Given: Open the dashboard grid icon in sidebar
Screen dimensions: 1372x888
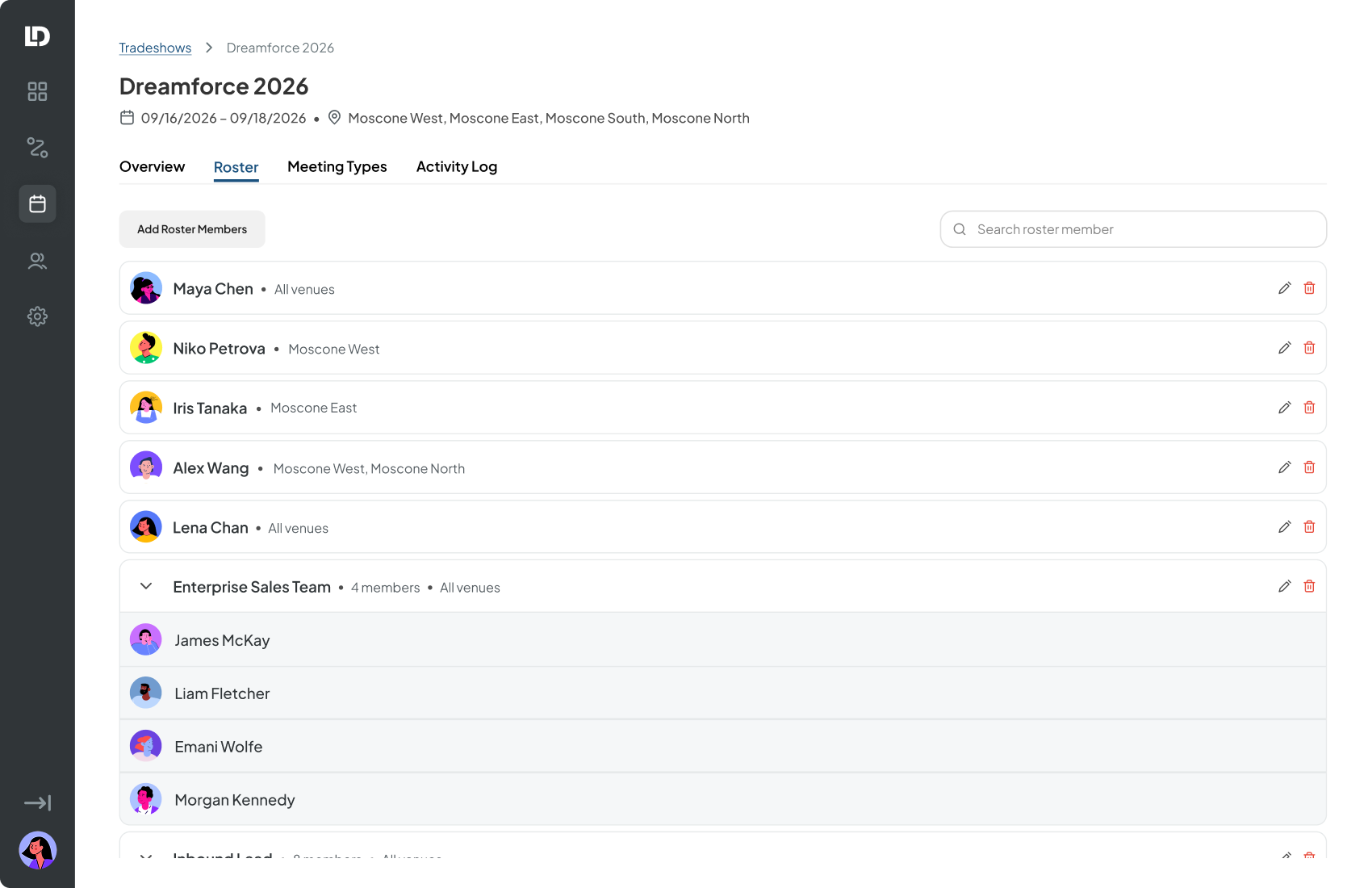Looking at the screenshot, I should [37, 91].
